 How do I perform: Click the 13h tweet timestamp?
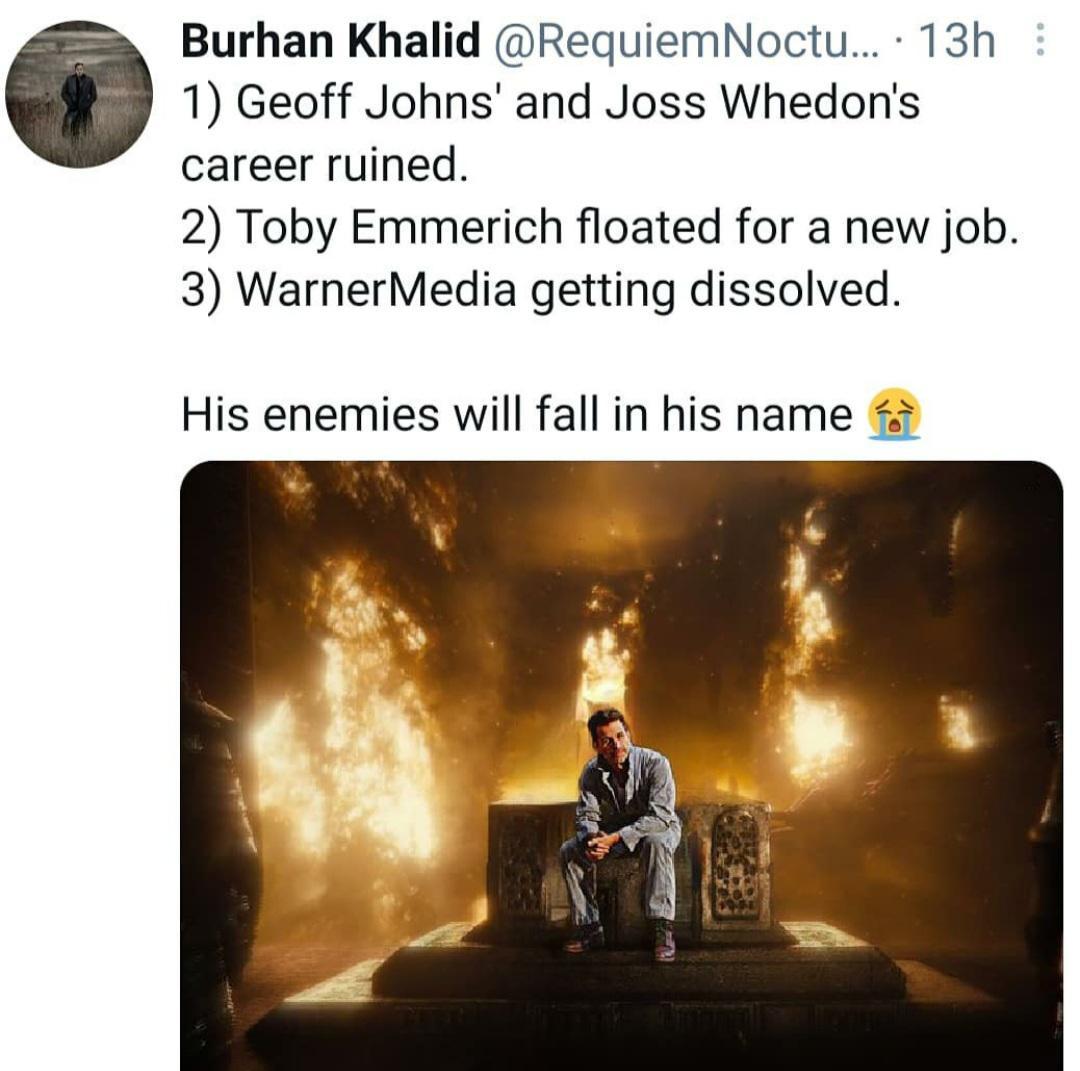[x=956, y=42]
